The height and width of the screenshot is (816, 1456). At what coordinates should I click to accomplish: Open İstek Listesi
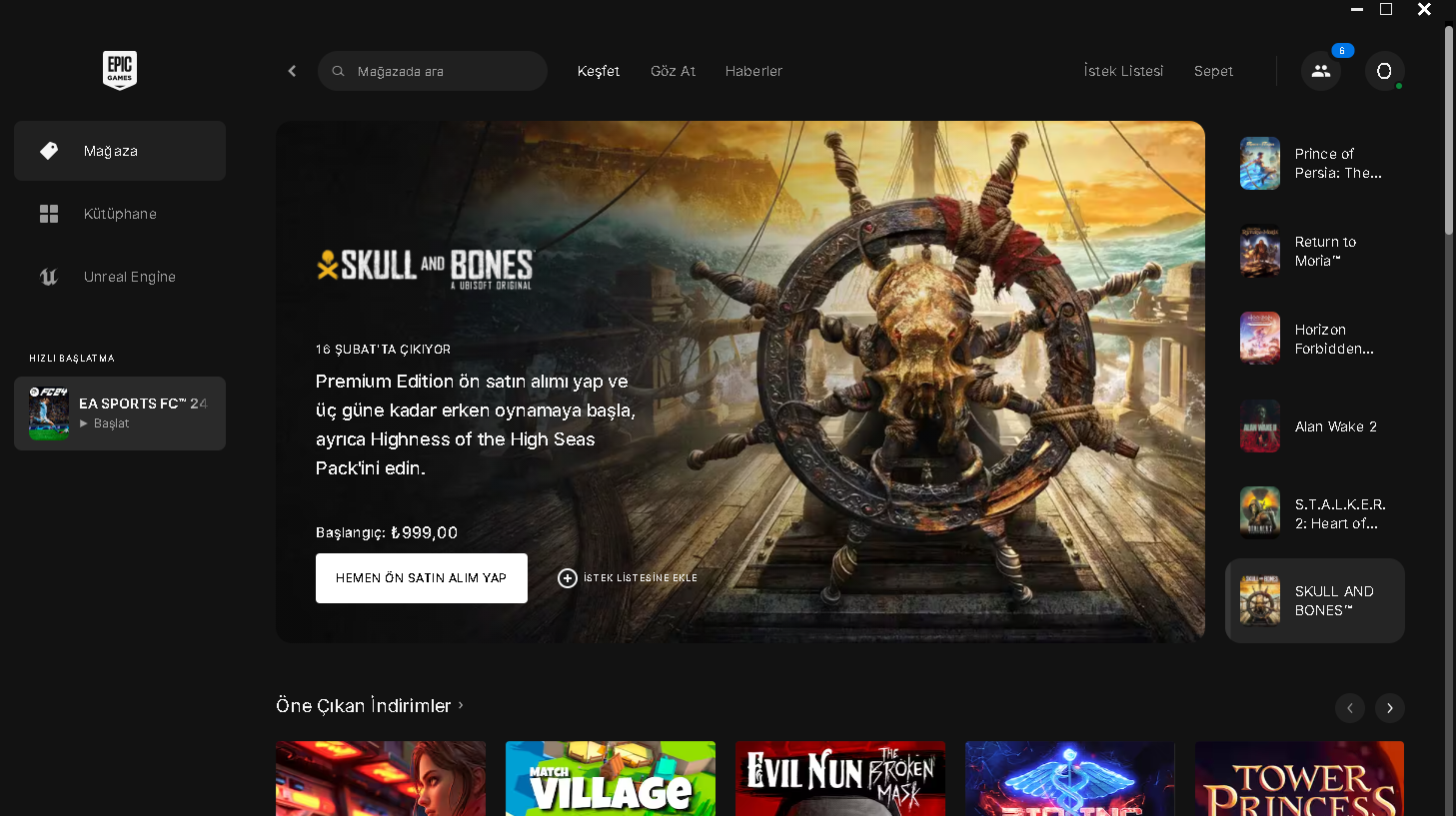[x=1123, y=71]
